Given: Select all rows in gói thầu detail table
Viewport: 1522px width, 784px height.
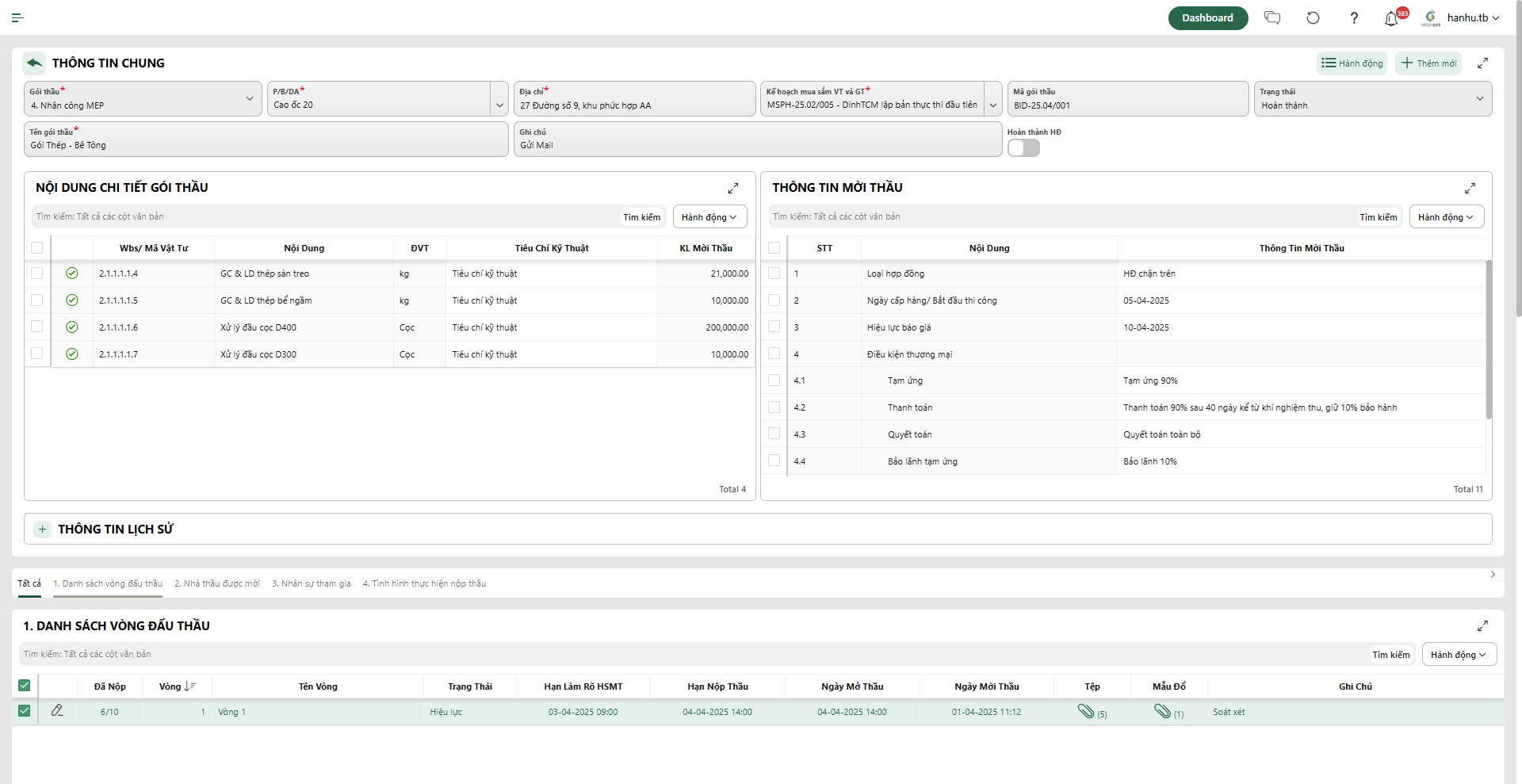Looking at the screenshot, I should (x=37, y=248).
